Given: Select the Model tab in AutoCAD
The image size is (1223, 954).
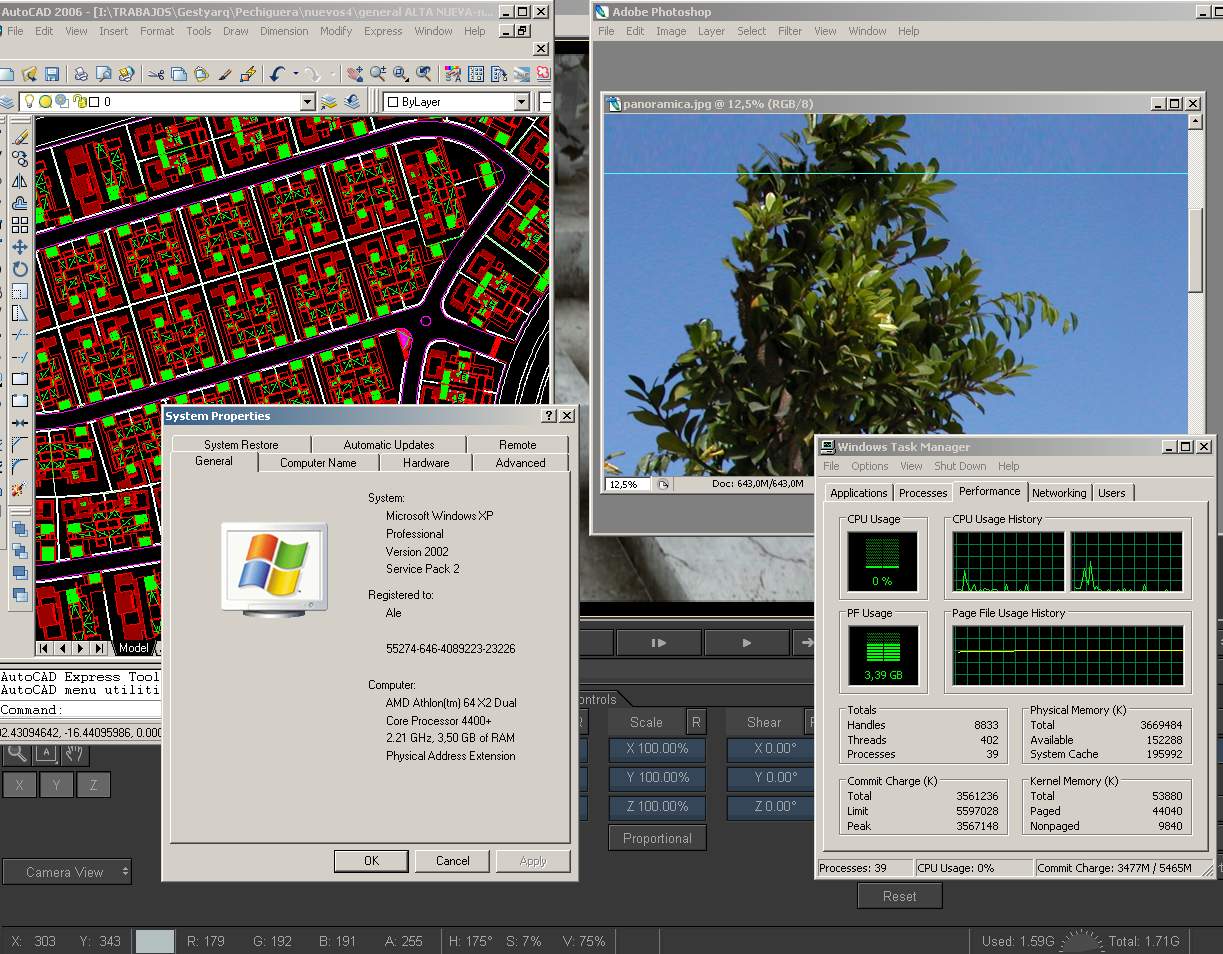Looking at the screenshot, I should coord(133,648).
